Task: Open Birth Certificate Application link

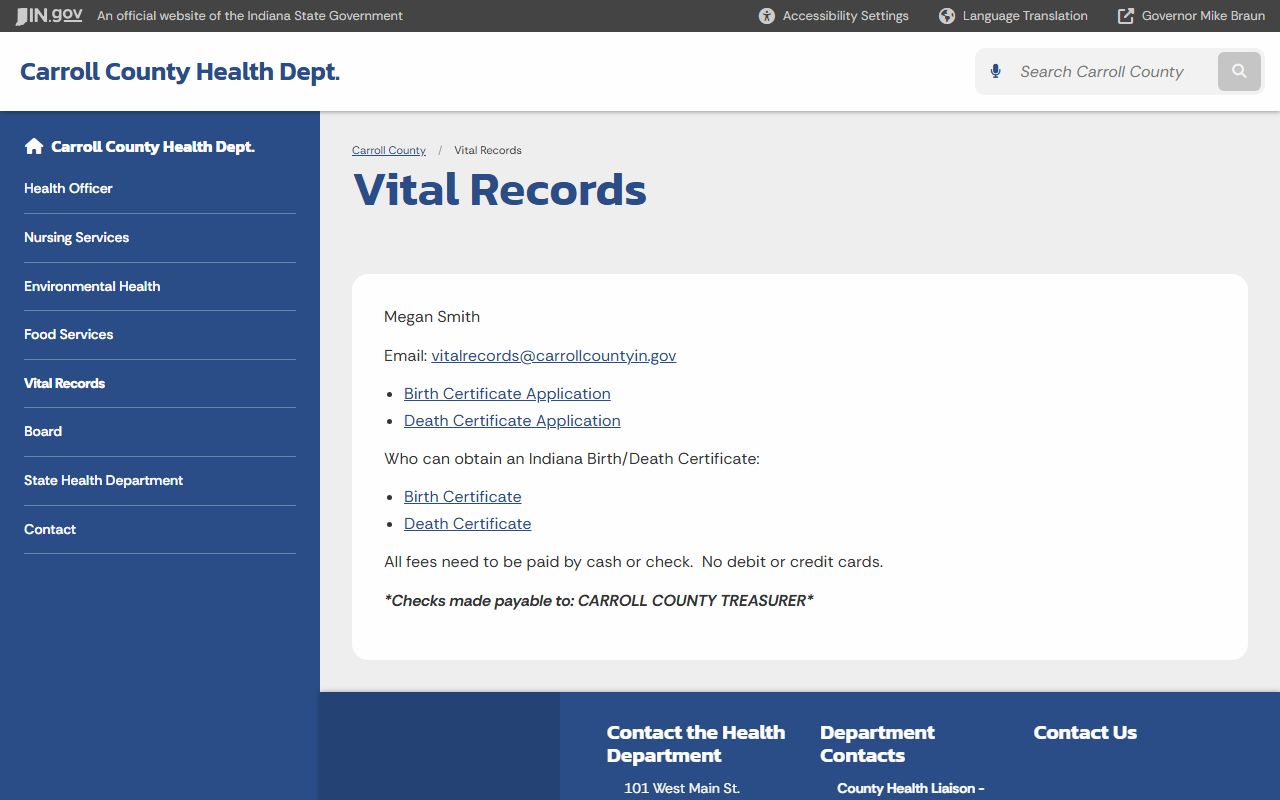Action: 507,393
